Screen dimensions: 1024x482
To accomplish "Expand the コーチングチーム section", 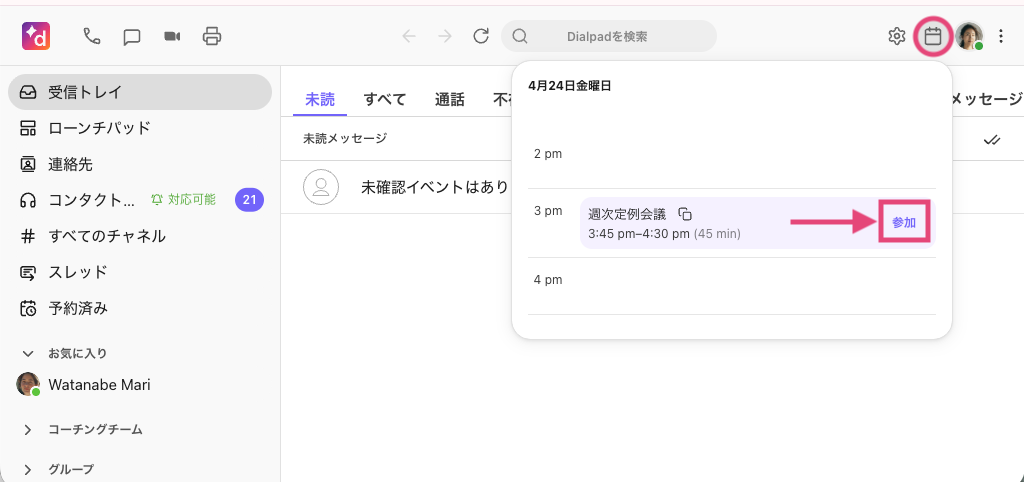I will pyautogui.click(x=28, y=430).
